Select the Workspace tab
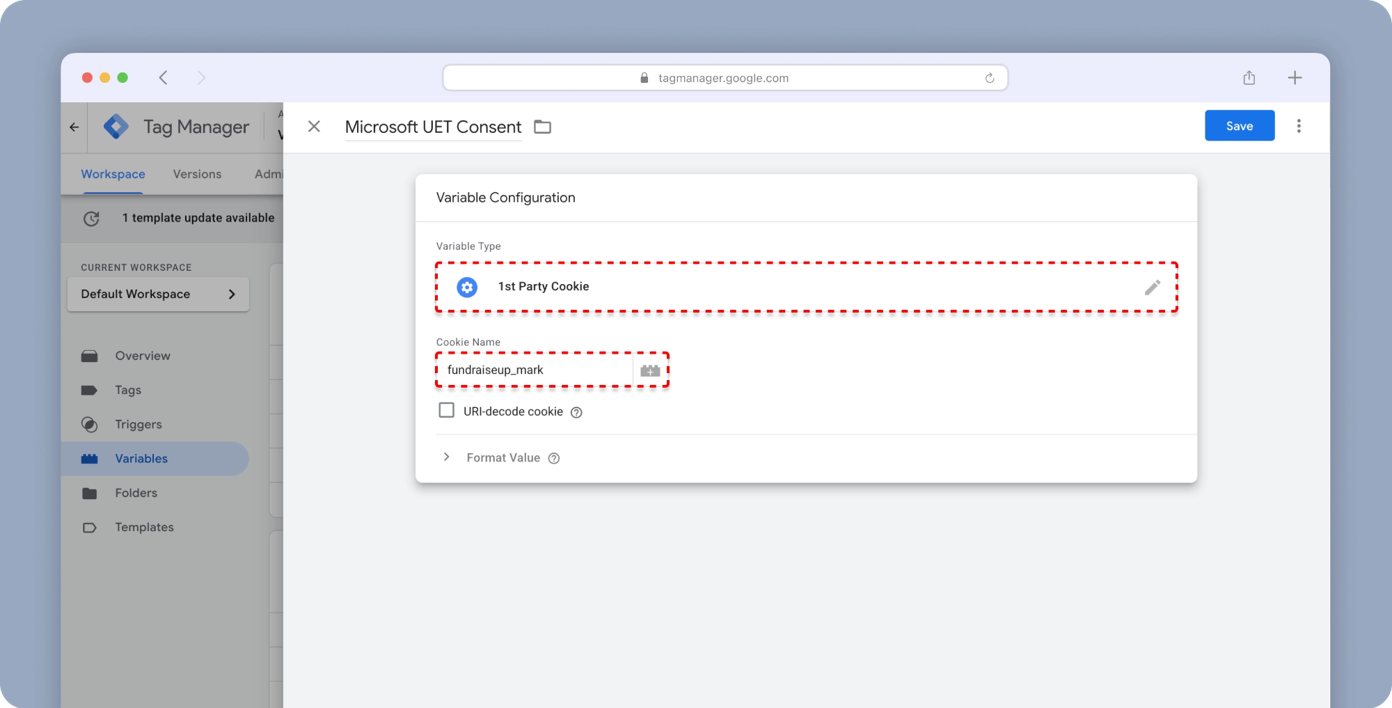This screenshot has height=708, width=1392. 113,174
